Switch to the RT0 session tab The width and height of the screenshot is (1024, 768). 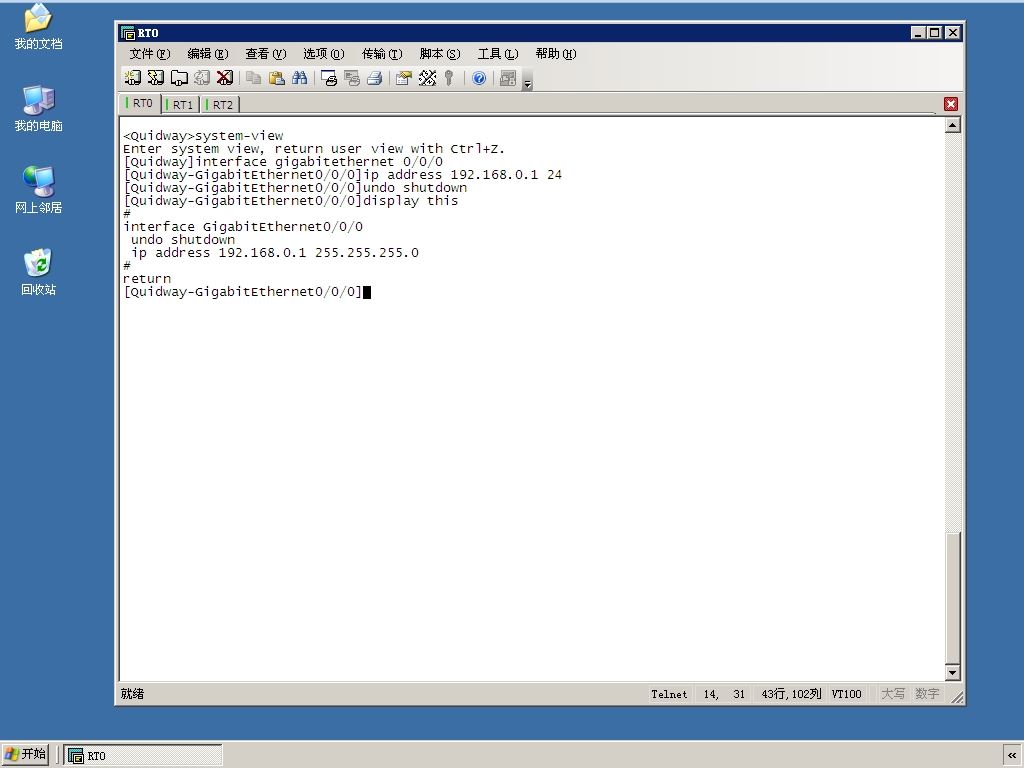click(140, 103)
